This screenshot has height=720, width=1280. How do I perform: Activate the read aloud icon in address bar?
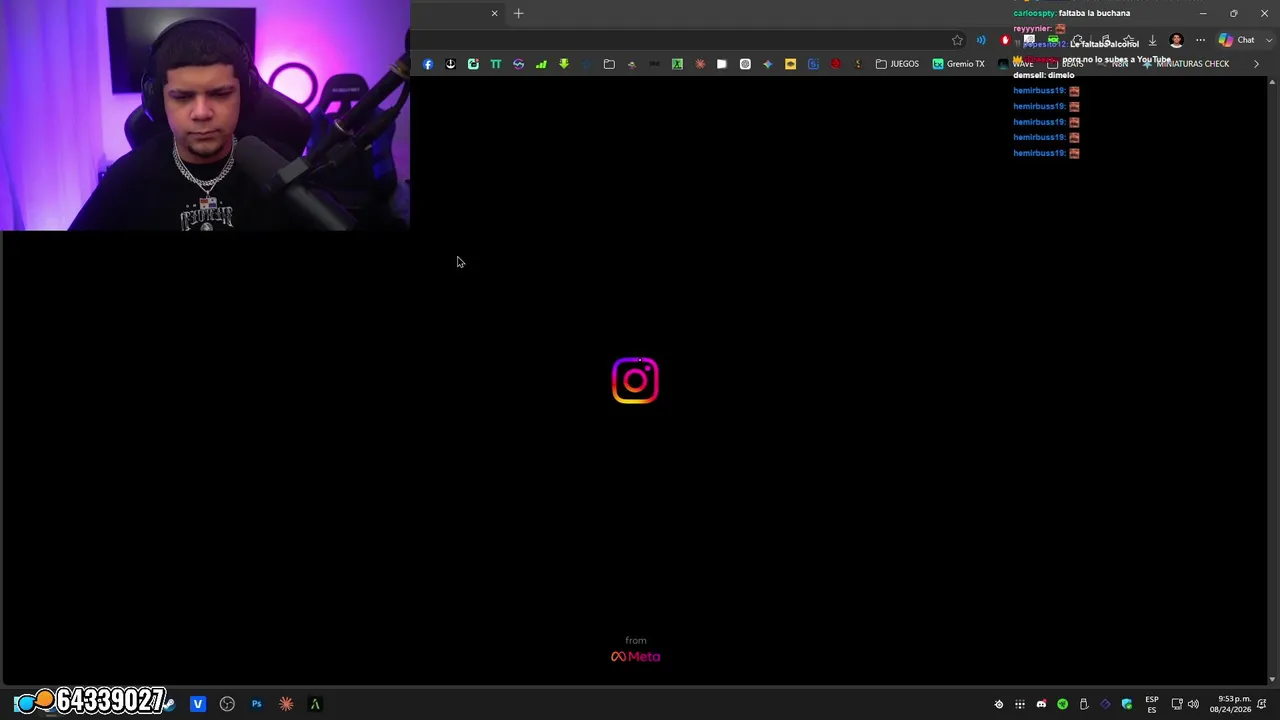tap(981, 40)
